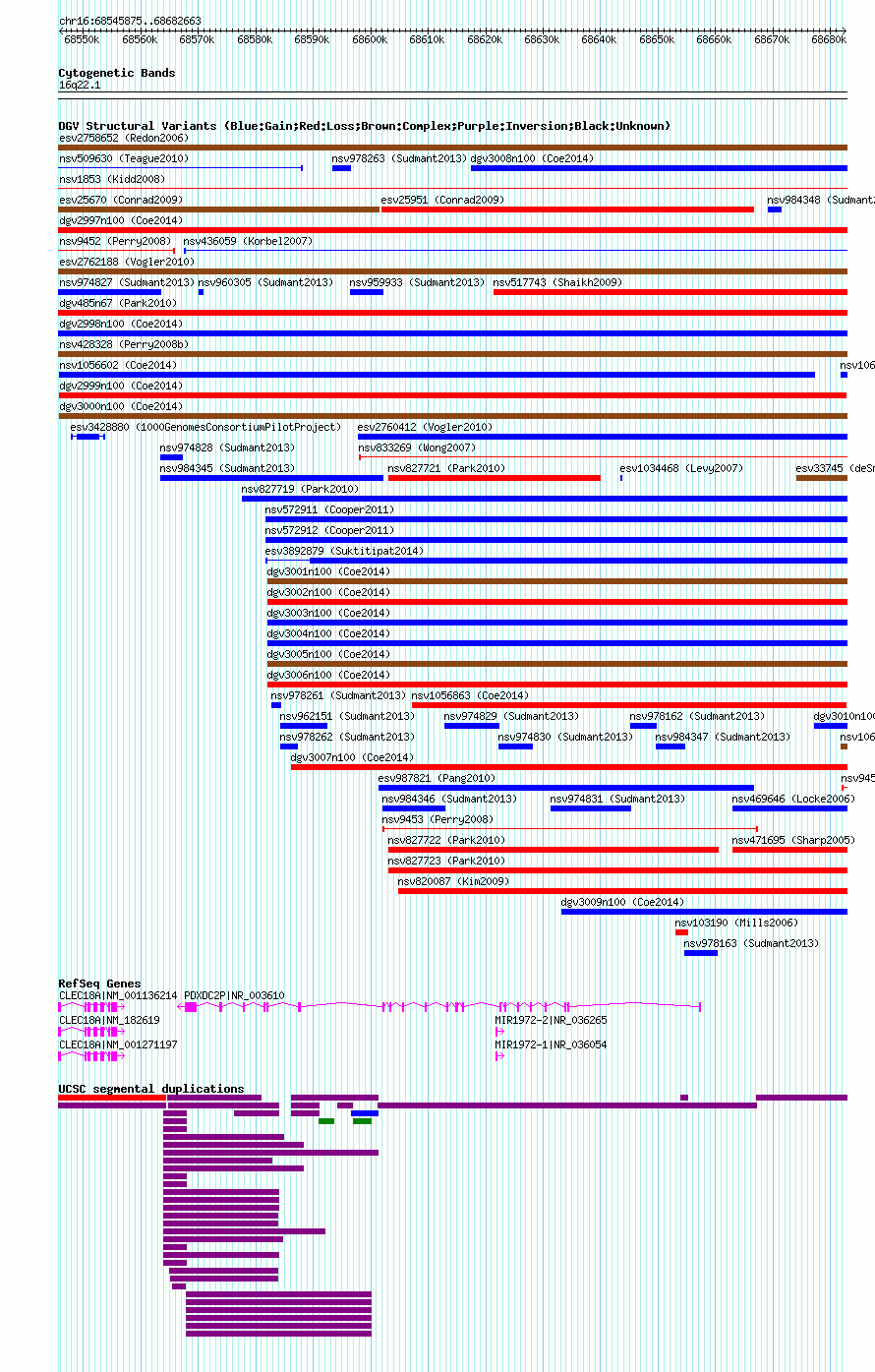
Task: Click dgv3009n100 (Coe2014) label
Action: [x=622, y=902]
